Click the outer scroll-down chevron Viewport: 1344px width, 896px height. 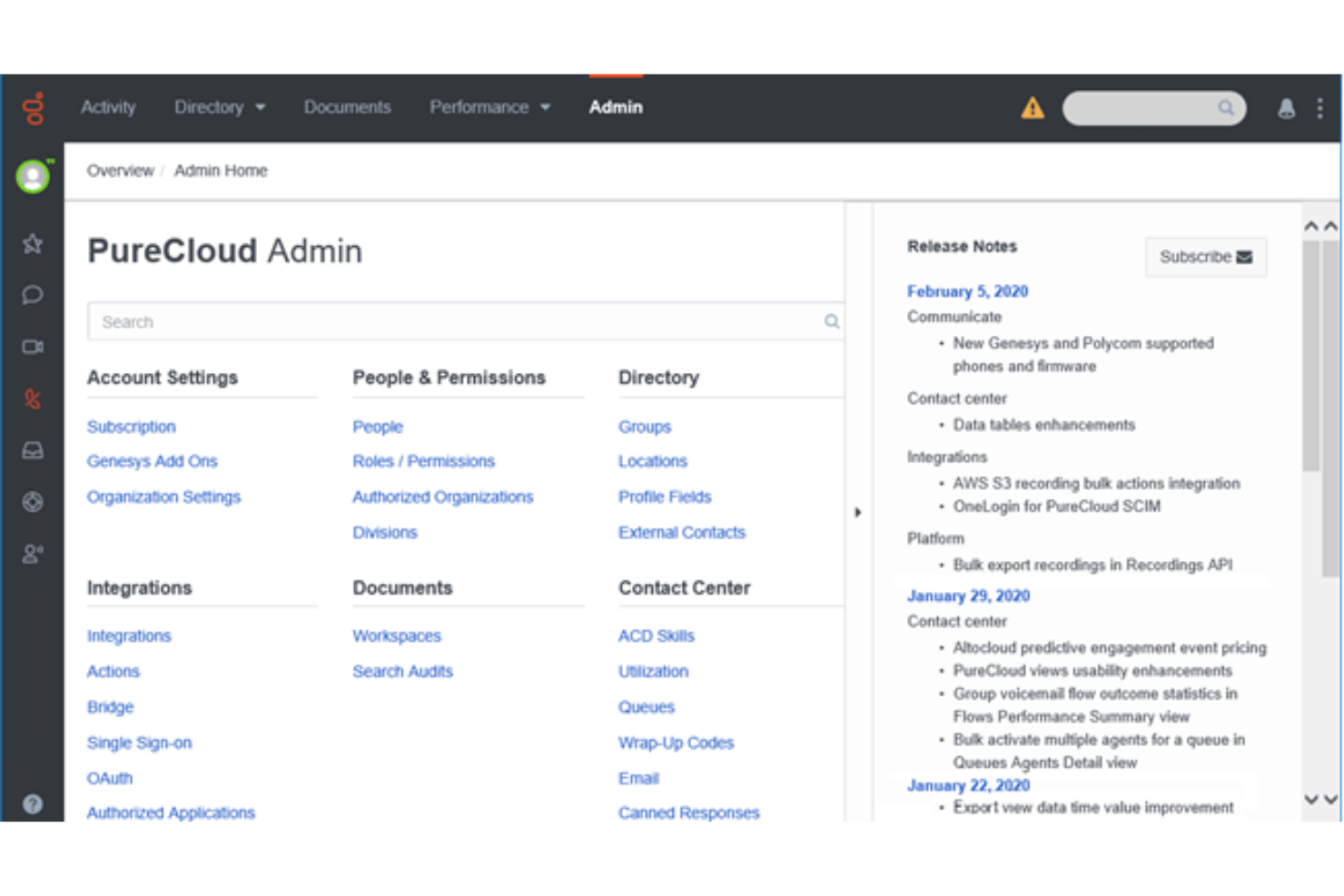pyautogui.click(x=1330, y=800)
